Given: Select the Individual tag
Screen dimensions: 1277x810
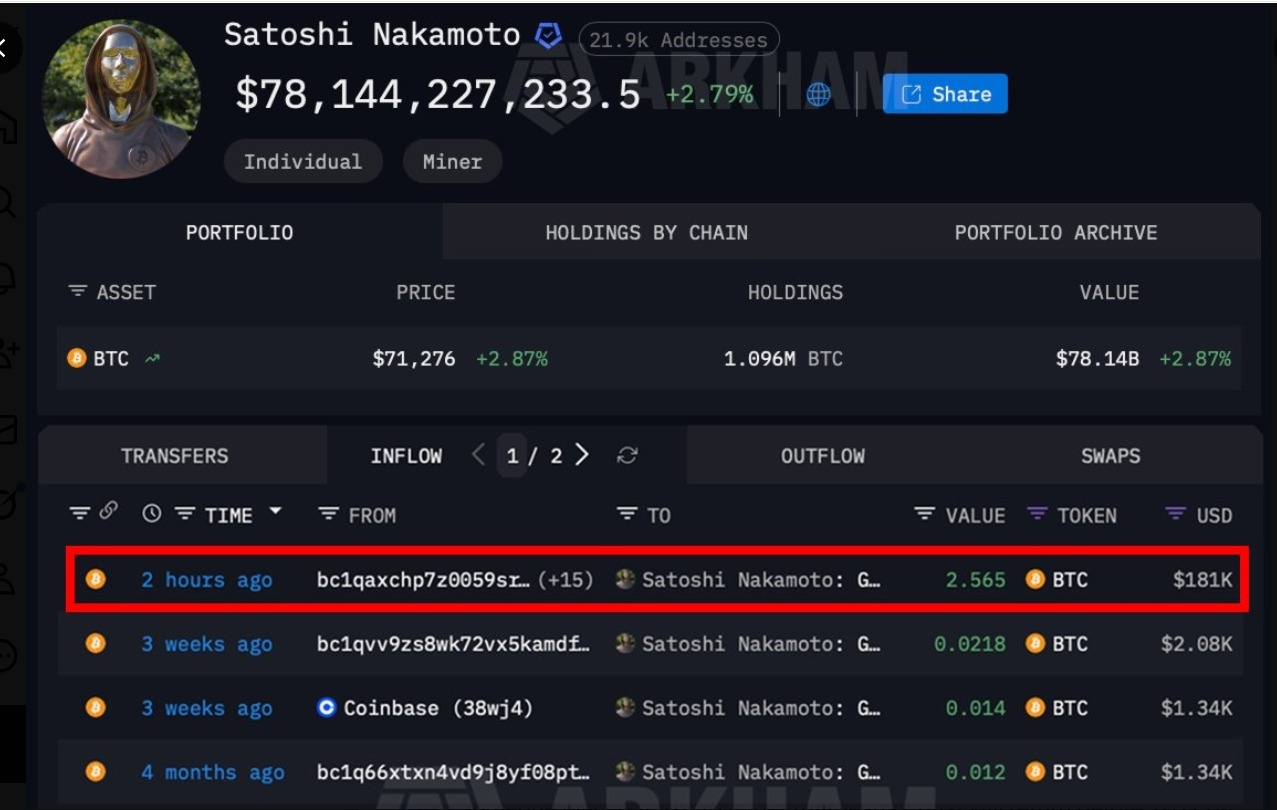Looking at the screenshot, I should pos(303,161).
